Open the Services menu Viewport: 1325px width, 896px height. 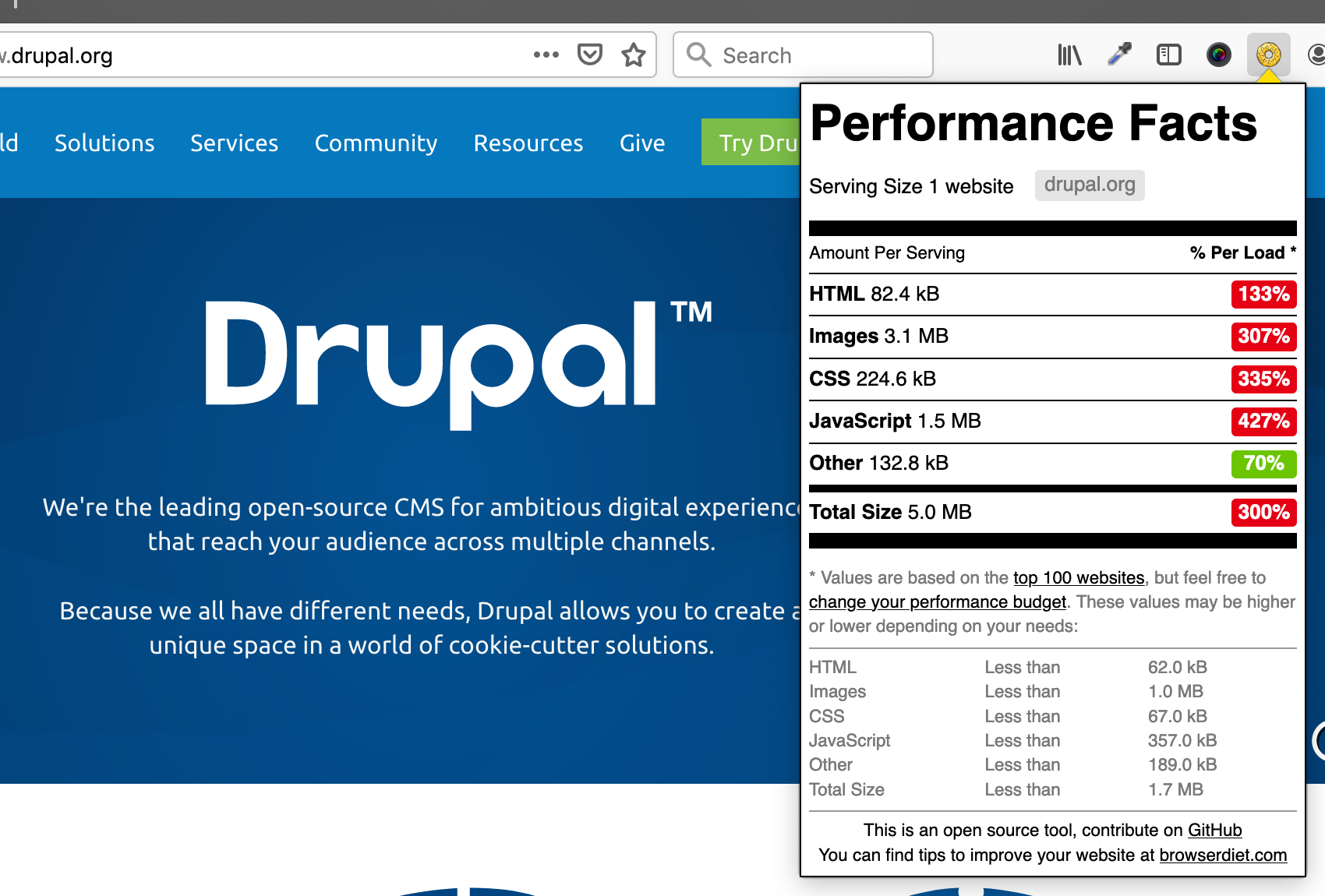tap(234, 143)
